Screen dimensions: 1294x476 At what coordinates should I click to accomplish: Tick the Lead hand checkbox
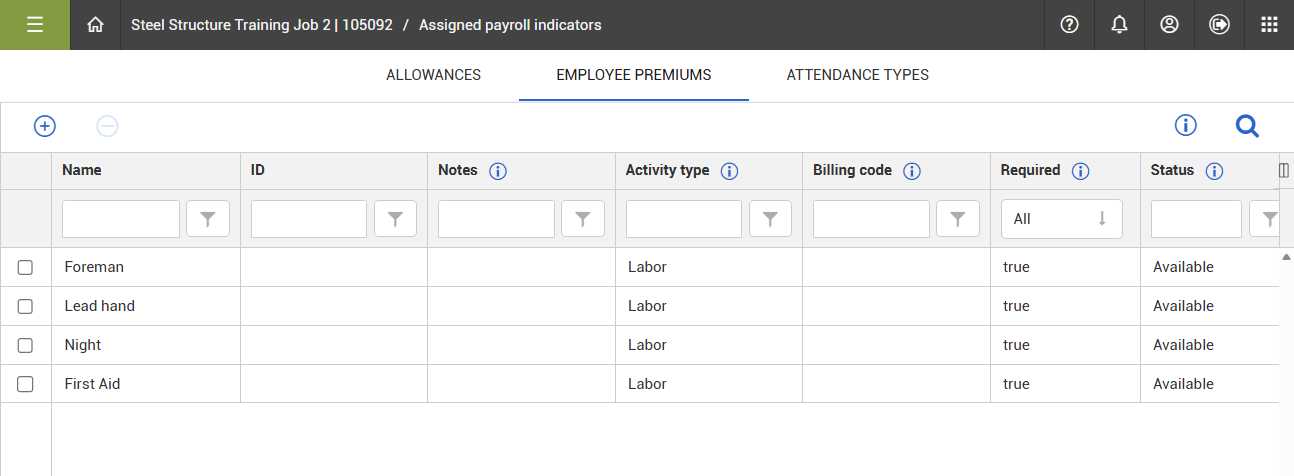point(26,306)
